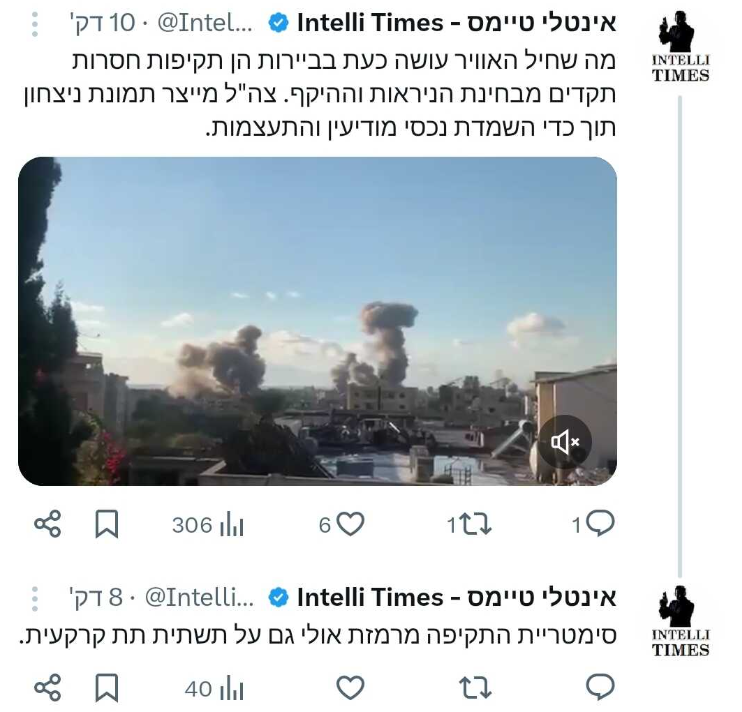The height and width of the screenshot is (712, 742).
Task: Bookmark the second tweet
Action: pos(106,688)
